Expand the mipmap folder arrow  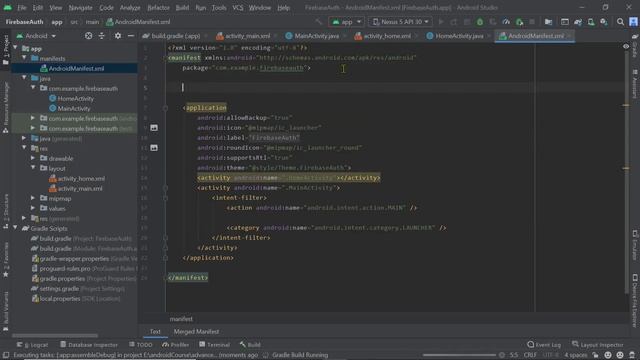(33, 198)
